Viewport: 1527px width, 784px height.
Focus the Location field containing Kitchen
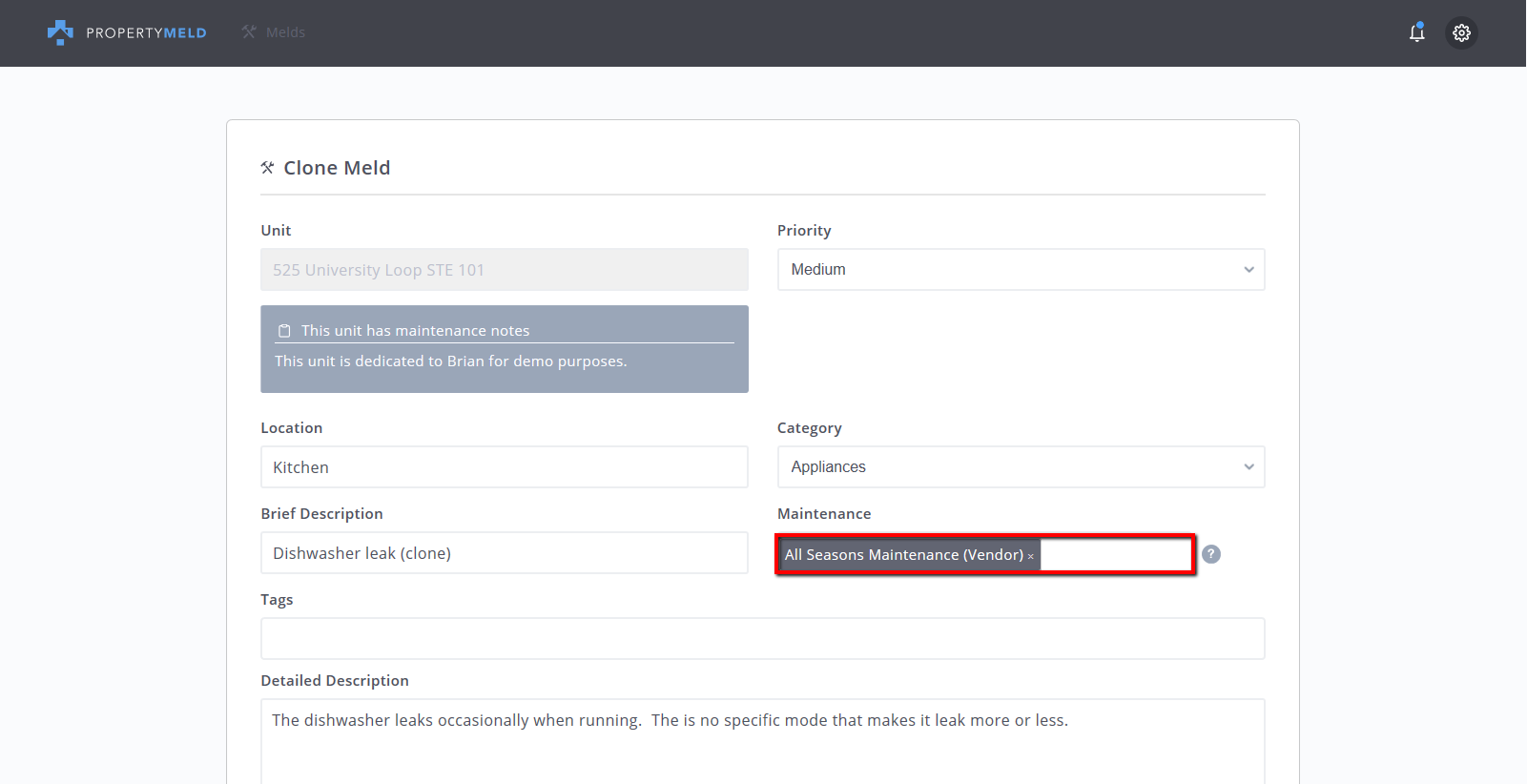pos(504,467)
